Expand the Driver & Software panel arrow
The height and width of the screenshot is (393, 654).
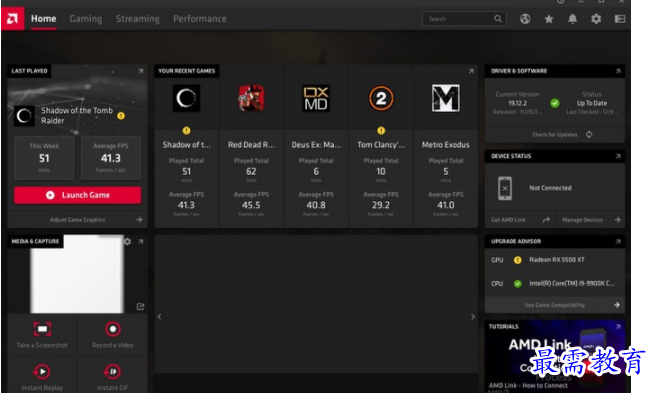point(618,71)
